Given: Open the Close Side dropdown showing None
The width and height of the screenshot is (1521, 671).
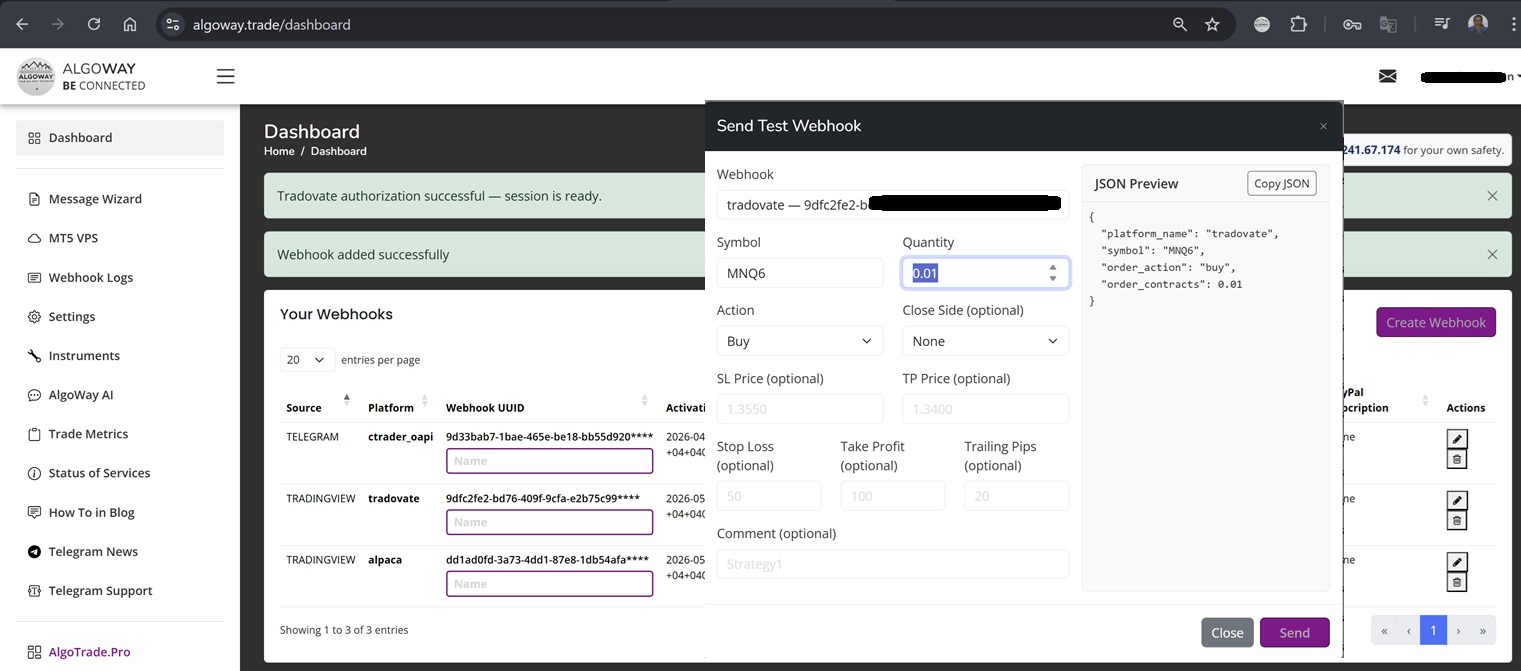Looking at the screenshot, I should (985, 341).
